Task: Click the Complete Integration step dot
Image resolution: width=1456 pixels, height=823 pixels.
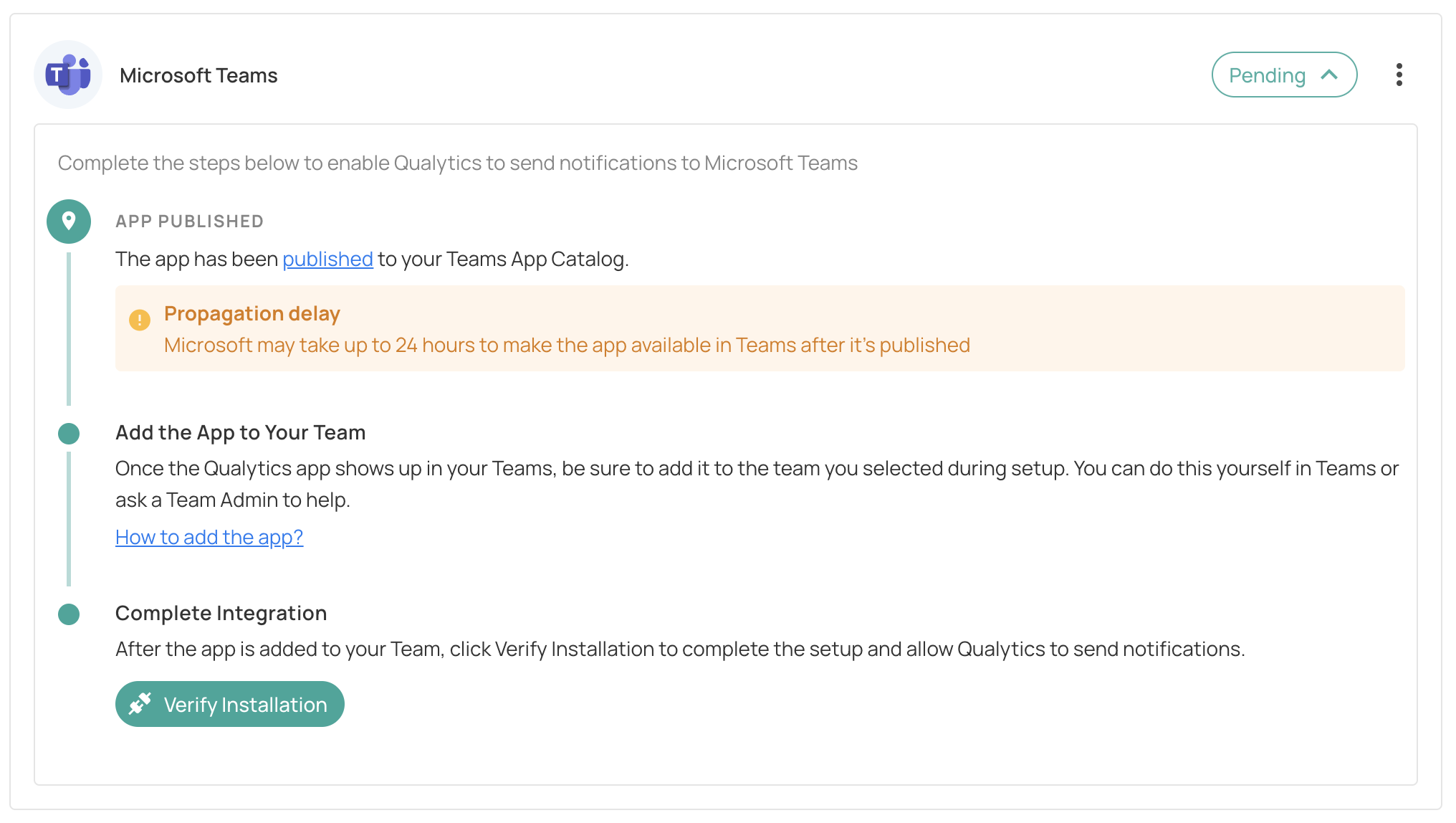Action: coord(69,614)
